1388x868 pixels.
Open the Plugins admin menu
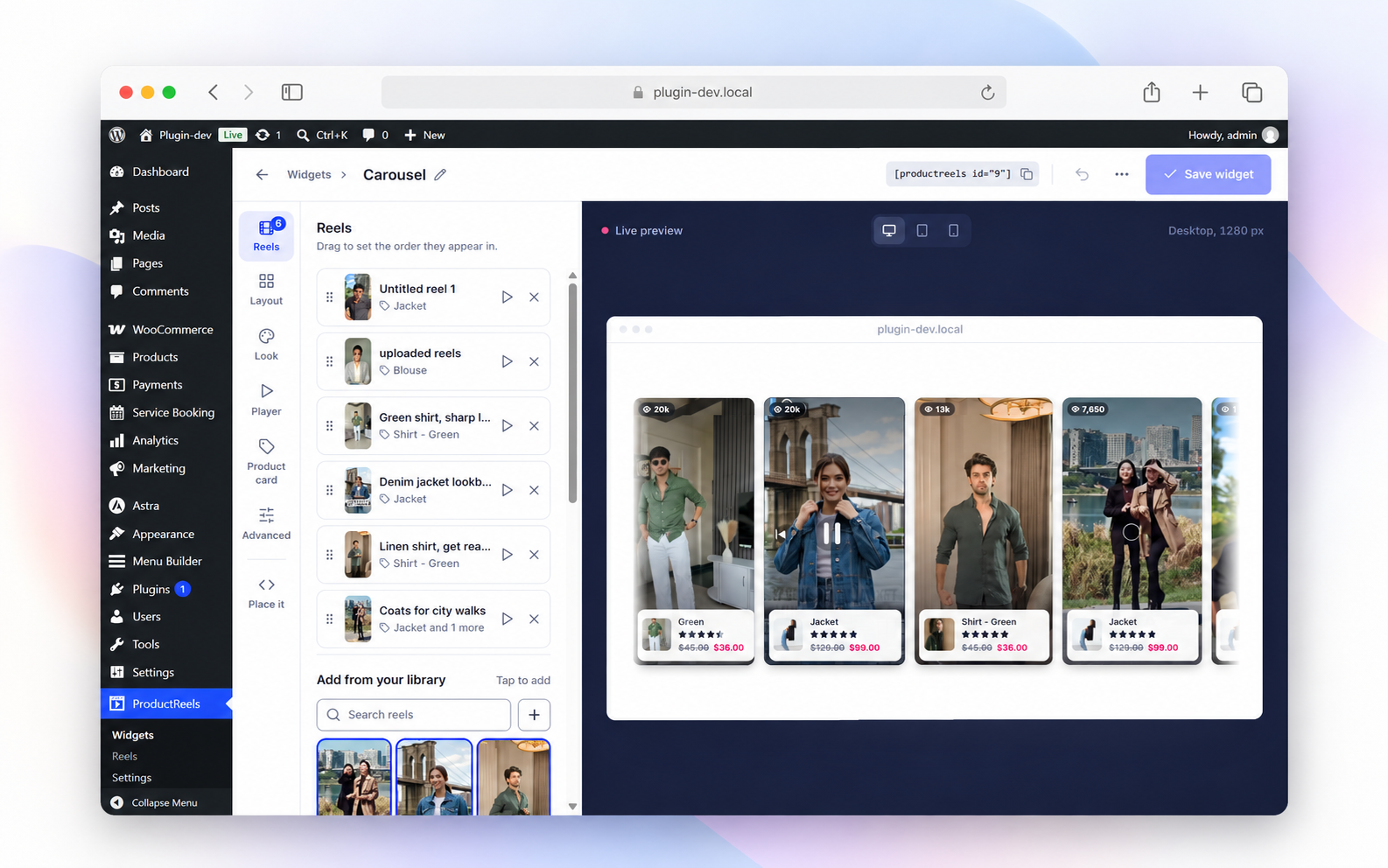pos(166,589)
